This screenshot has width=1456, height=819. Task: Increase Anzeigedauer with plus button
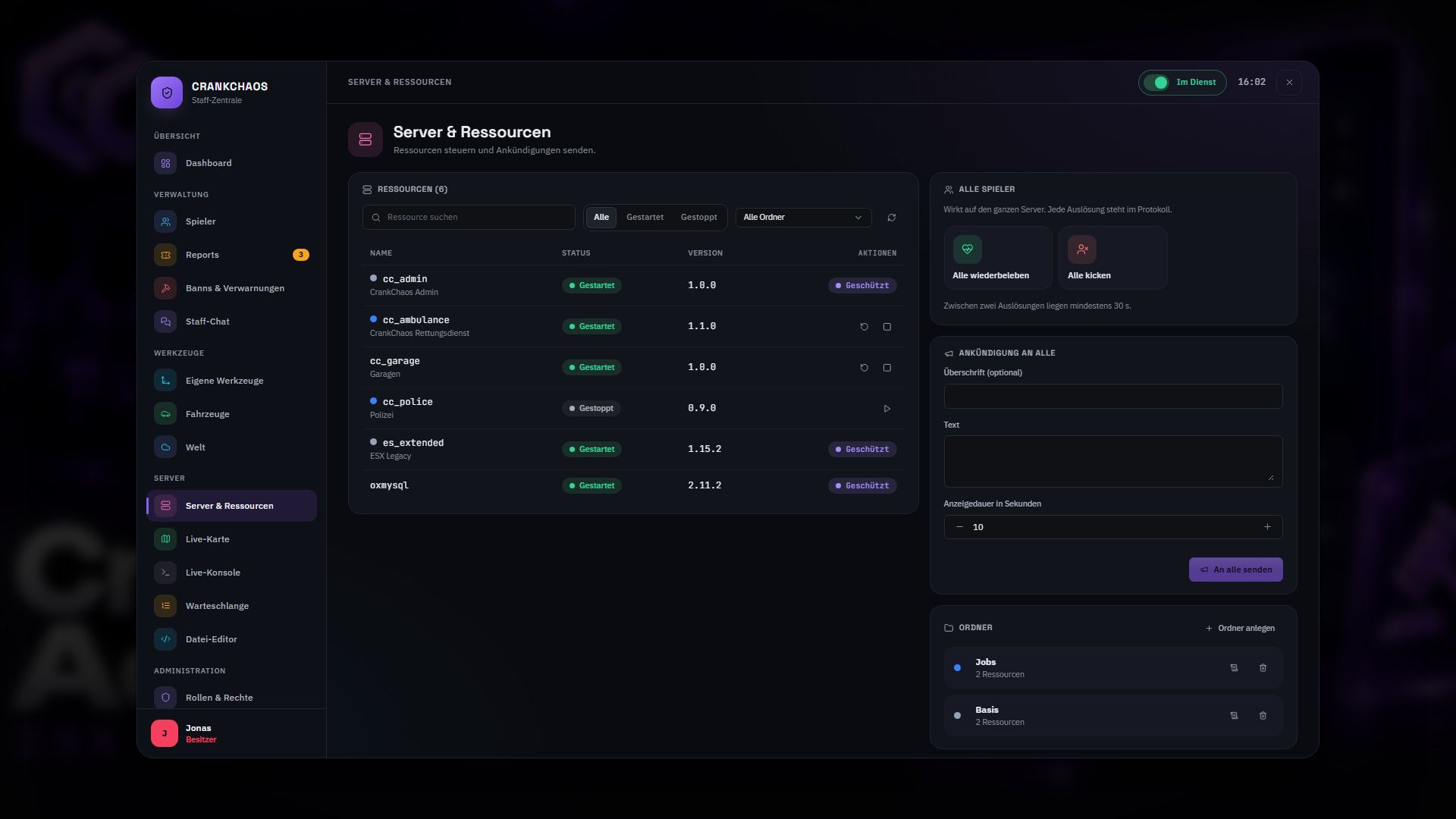point(1267,527)
